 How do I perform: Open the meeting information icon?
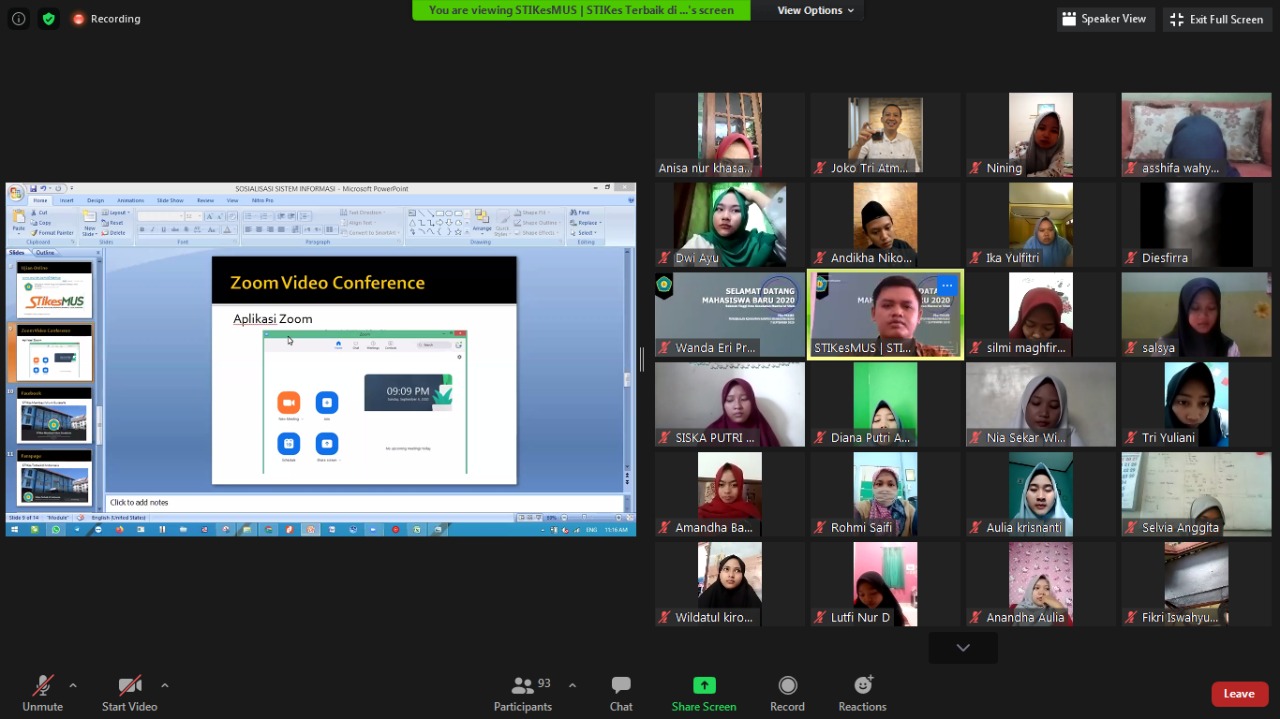coord(18,19)
